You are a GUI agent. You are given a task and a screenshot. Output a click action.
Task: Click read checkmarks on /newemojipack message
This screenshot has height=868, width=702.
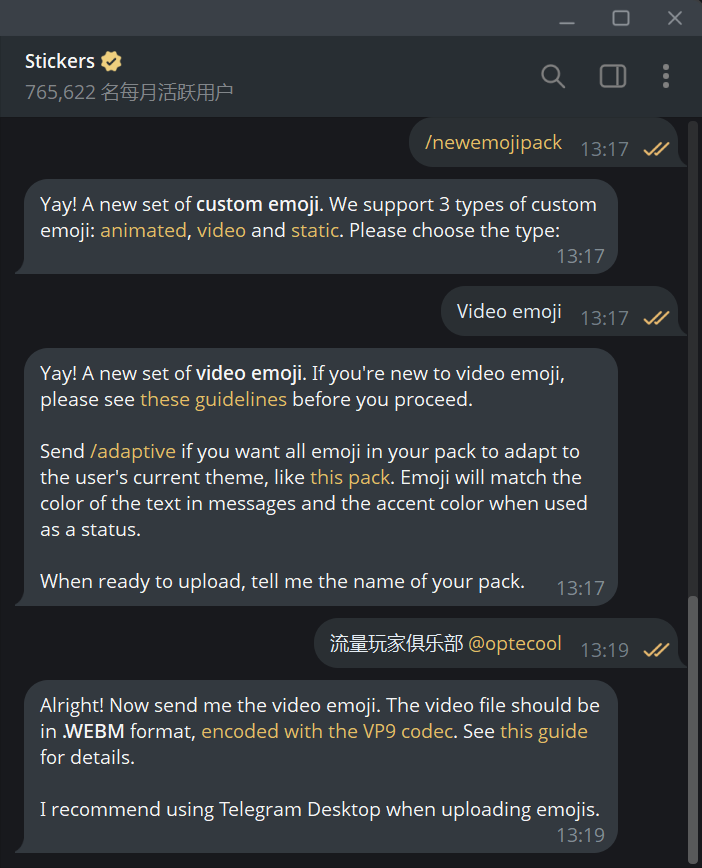(x=656, y=149)
